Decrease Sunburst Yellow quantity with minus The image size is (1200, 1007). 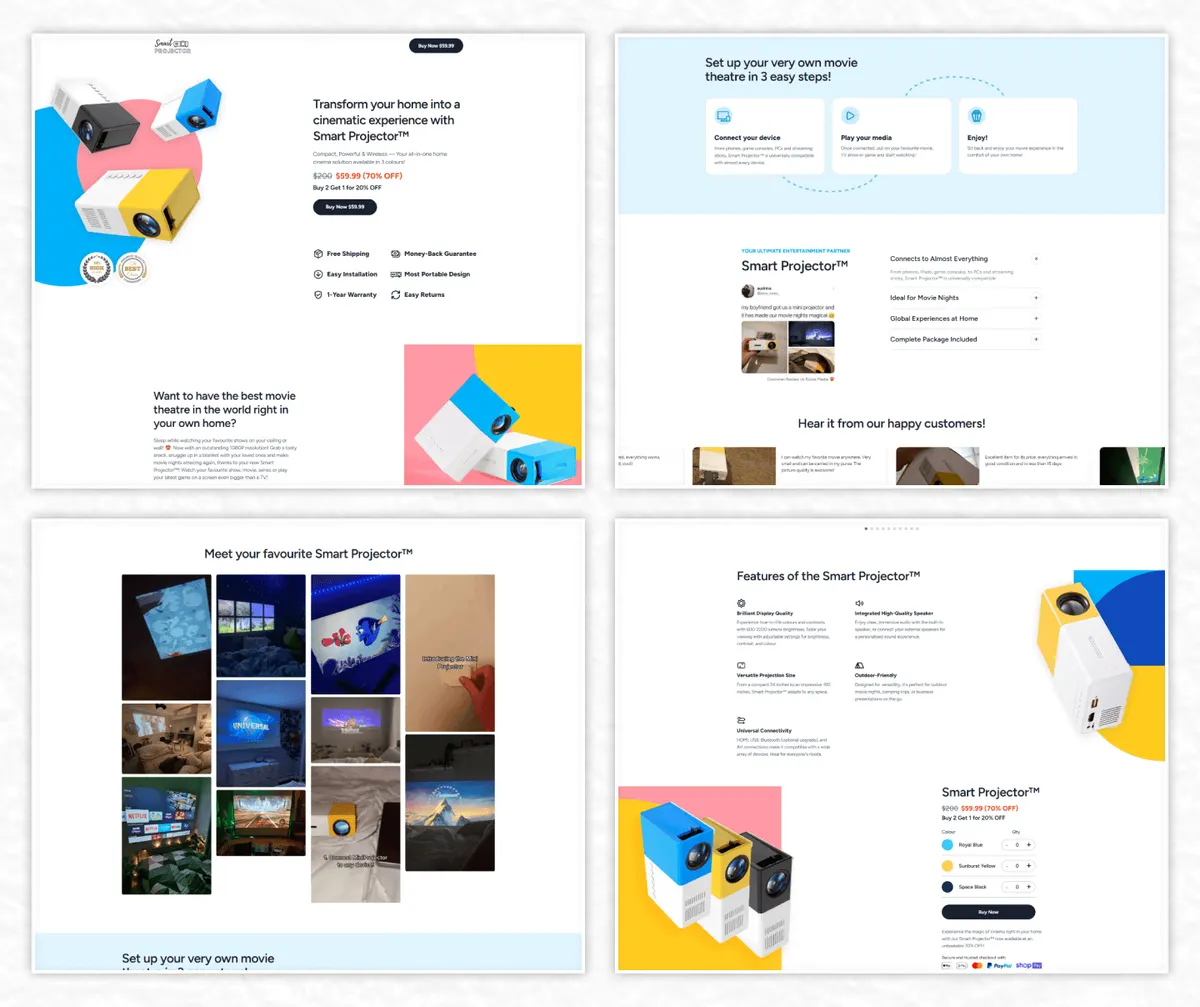pos(1007,866)
